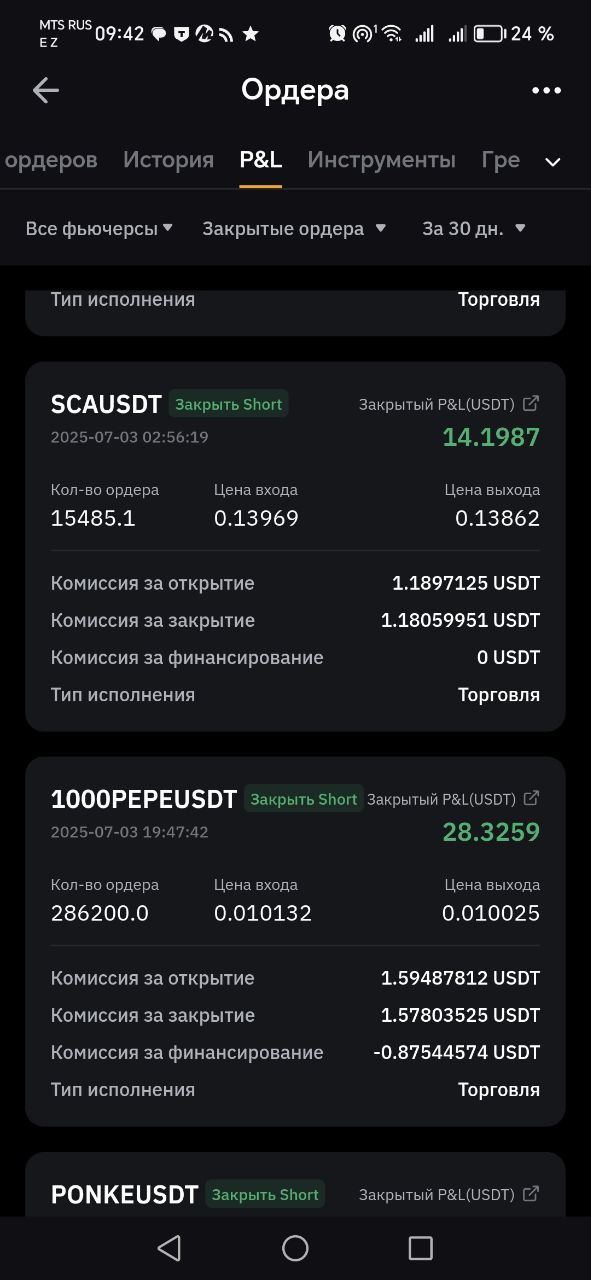Viewport: 591px width, 1280px height.
Task: Tap the 28.3259 closed P&L value
Action: [x=491, y=832]
